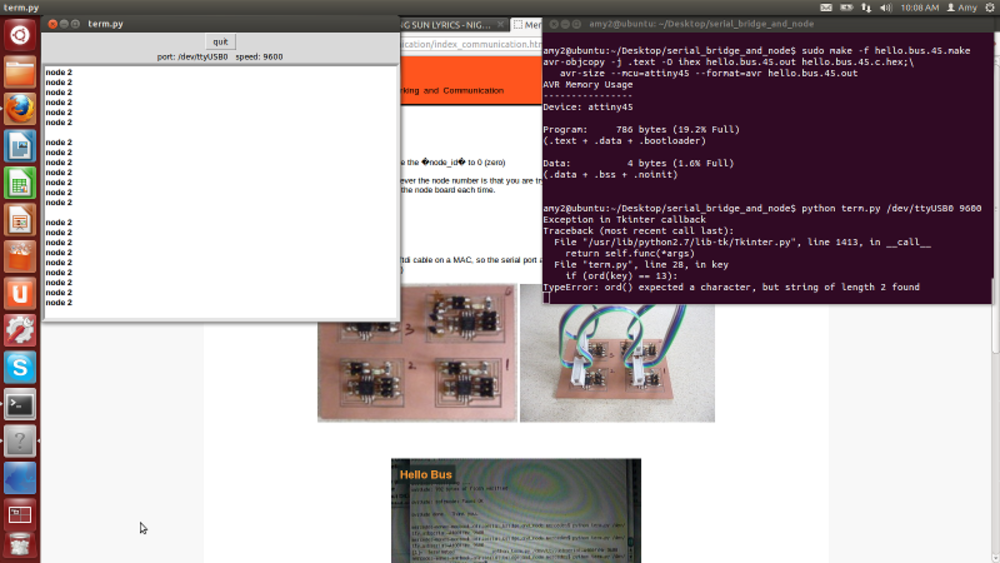The height and width of the screenshot is (563, 1000).
Task: Maximize the terminal window
Action: (577, 24)
